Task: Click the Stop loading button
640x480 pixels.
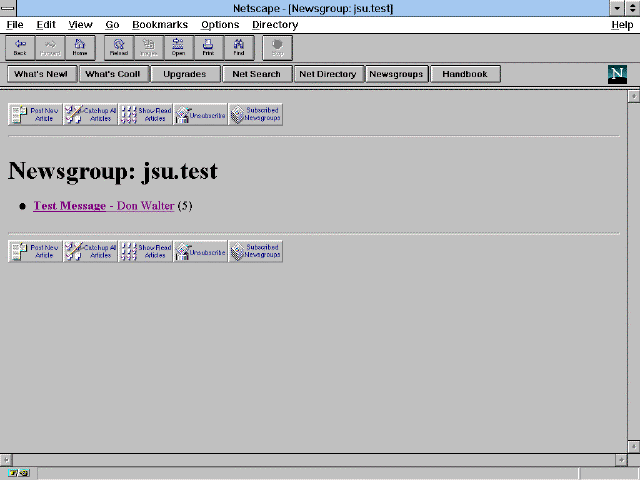Action: (x=278, y=48)
